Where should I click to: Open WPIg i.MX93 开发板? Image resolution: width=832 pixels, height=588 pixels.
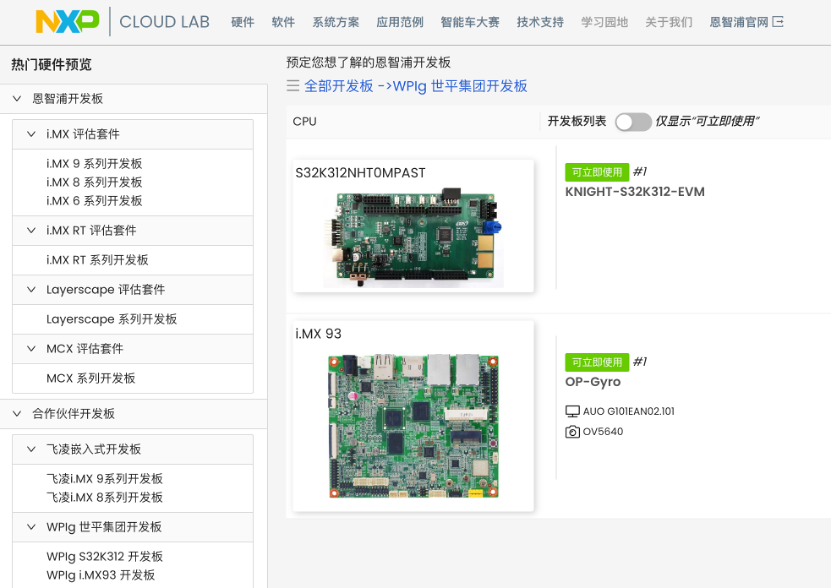click(100, 575)
